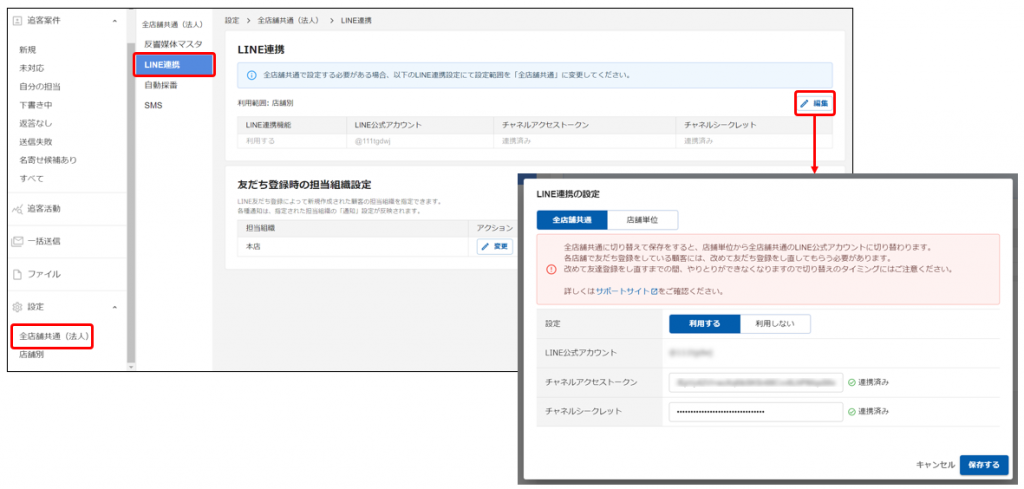Click the 本店 organization cell
This screenshot has height=489, width=1024.
click(x=353, y=247)
